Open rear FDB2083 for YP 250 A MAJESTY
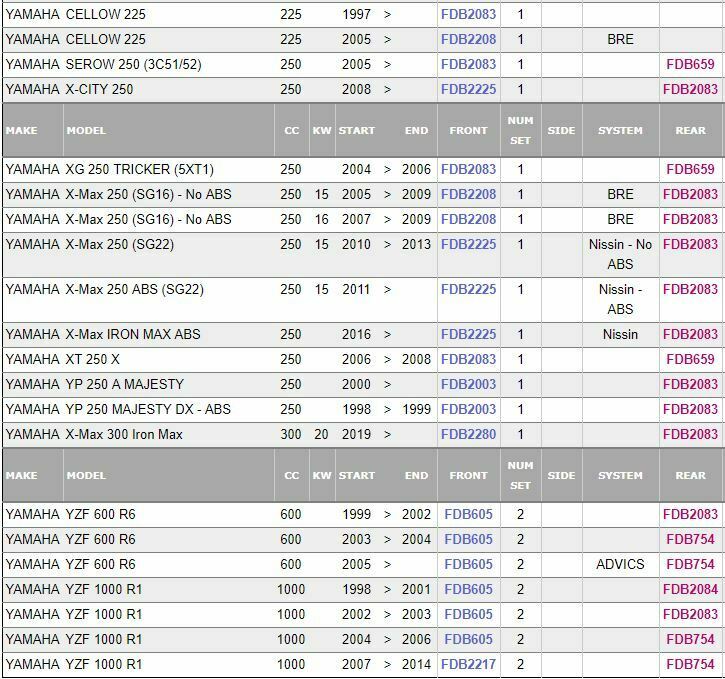 [690, 384]
